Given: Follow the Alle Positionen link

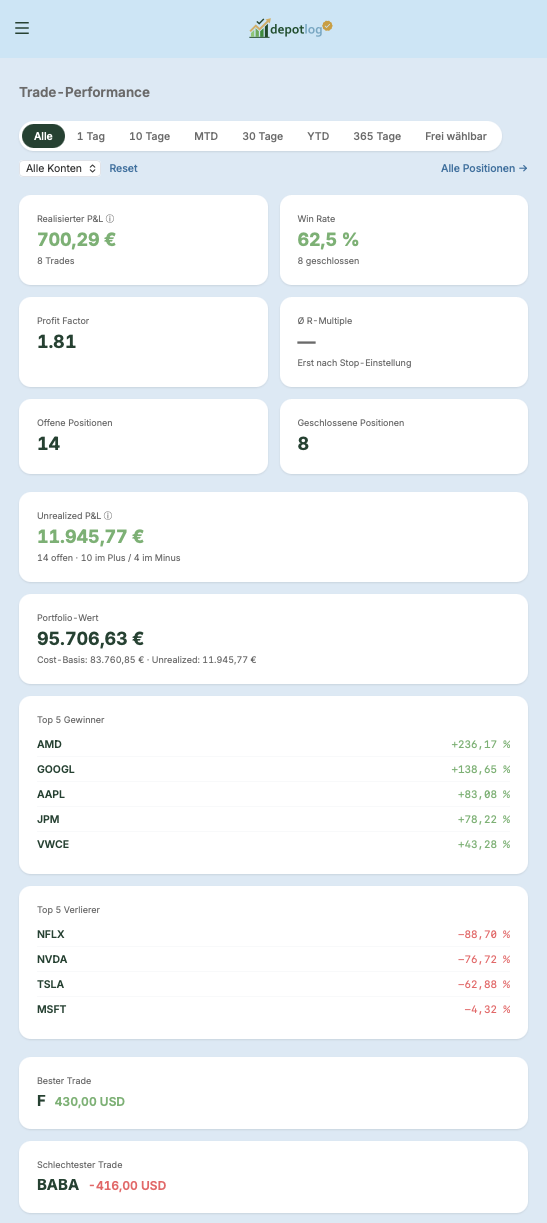Looking at the screenshot, I should coord(484,168).
